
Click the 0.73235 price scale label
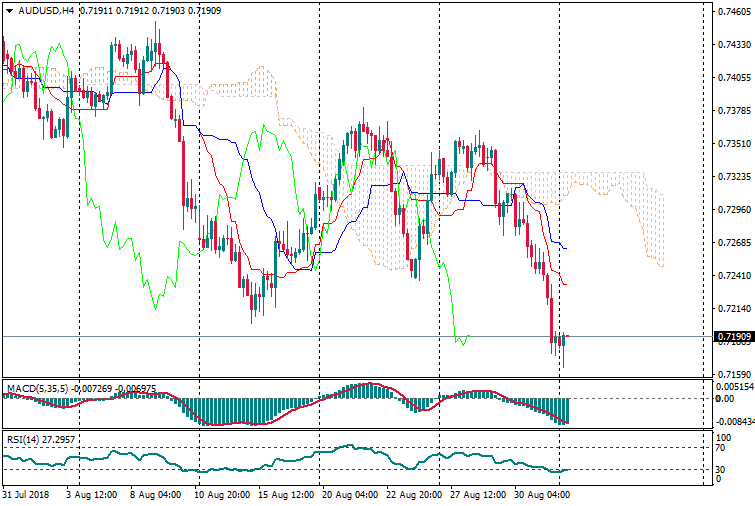734,177
